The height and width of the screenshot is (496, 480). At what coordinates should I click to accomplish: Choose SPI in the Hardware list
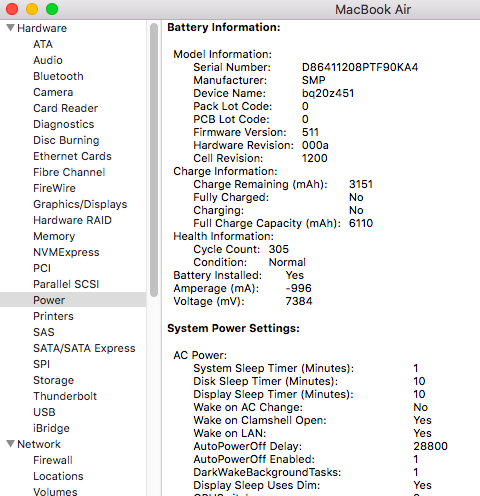click(x=42, y=364)
